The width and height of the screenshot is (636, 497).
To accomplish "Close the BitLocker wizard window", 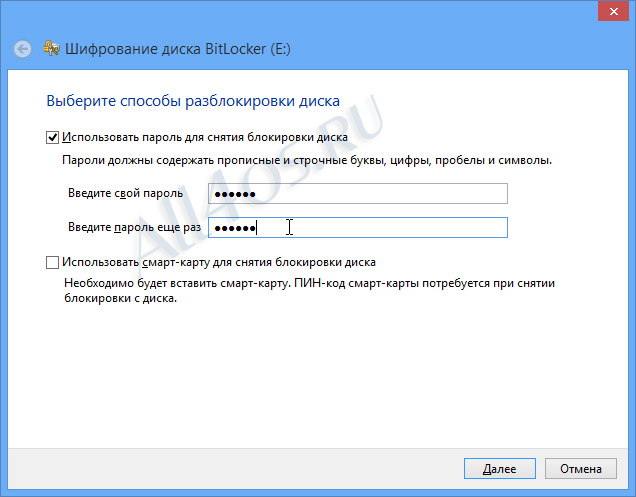I will [x=614, y=11].
